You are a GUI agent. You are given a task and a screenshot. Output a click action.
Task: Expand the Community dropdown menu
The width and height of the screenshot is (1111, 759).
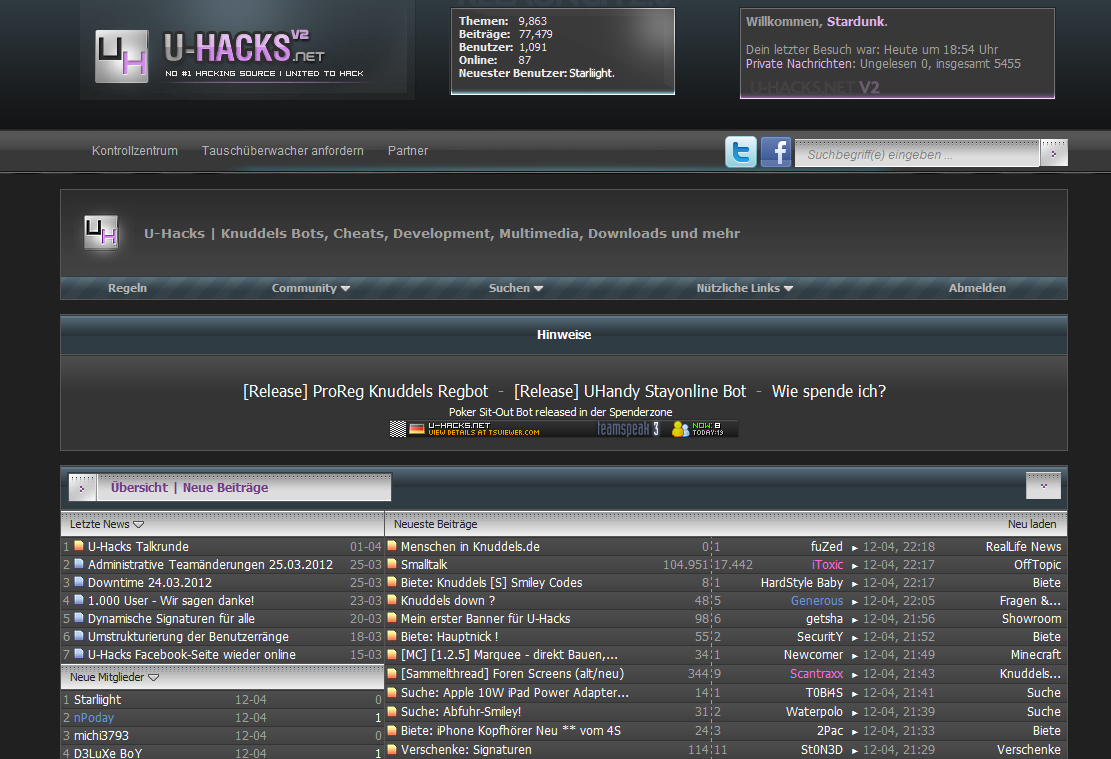tap(311, 288)
